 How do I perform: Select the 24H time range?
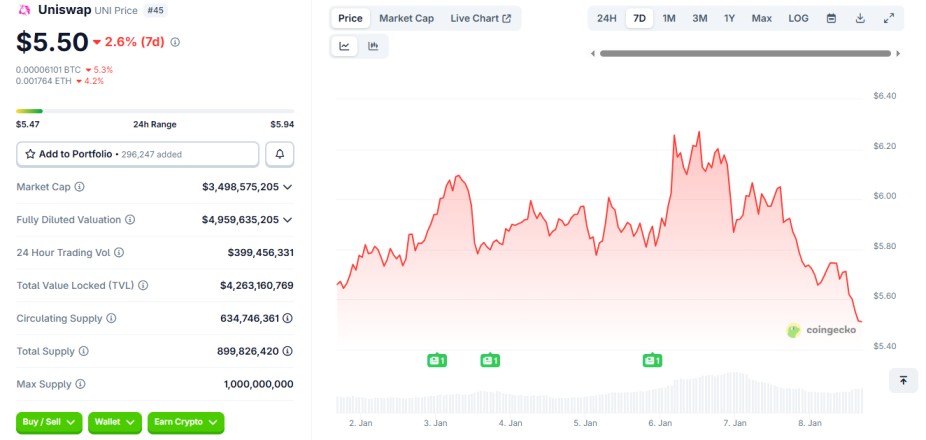click(x=607, y=18)
